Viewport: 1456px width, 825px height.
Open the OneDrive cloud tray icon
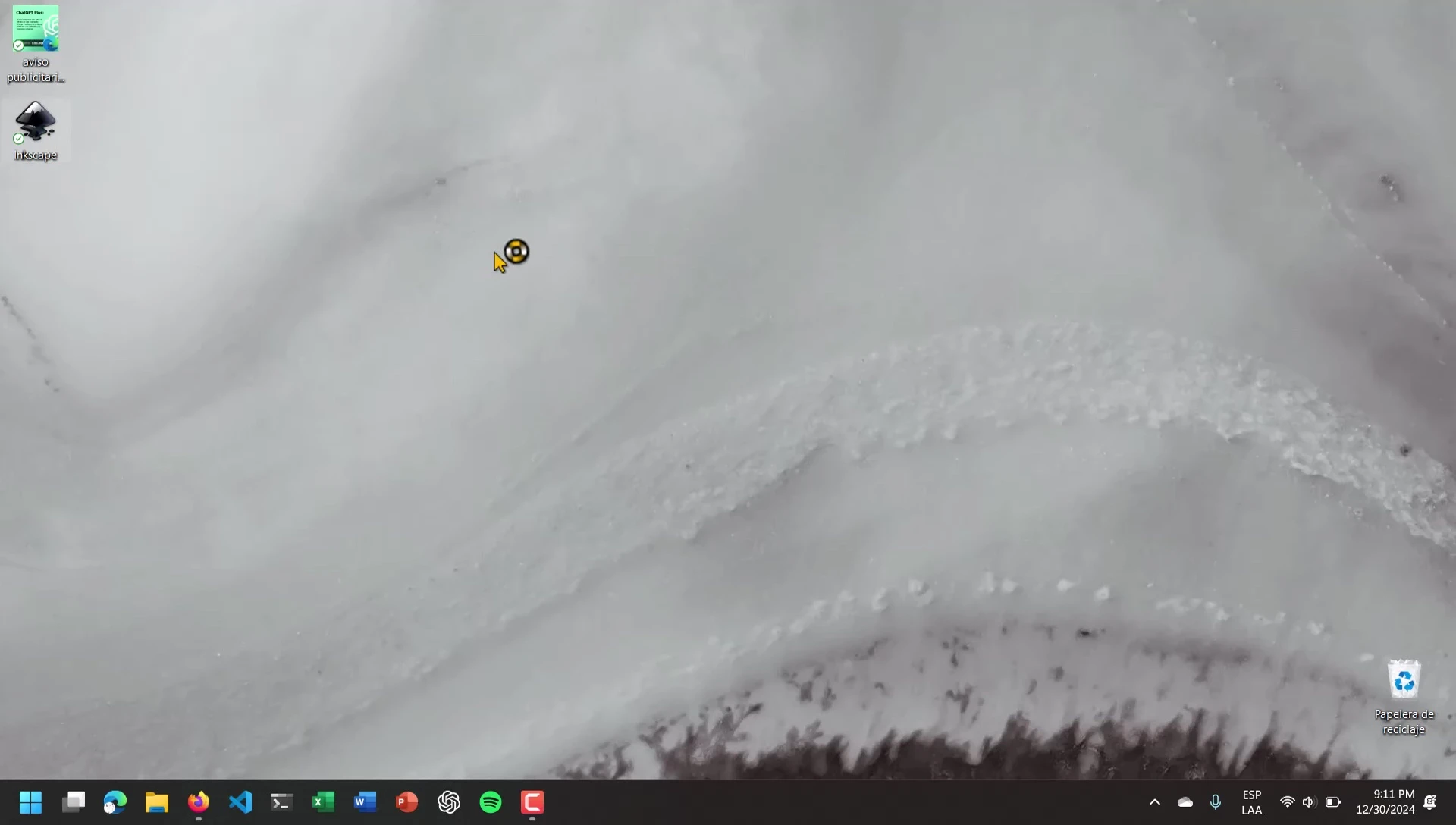tap(1185, 802)
